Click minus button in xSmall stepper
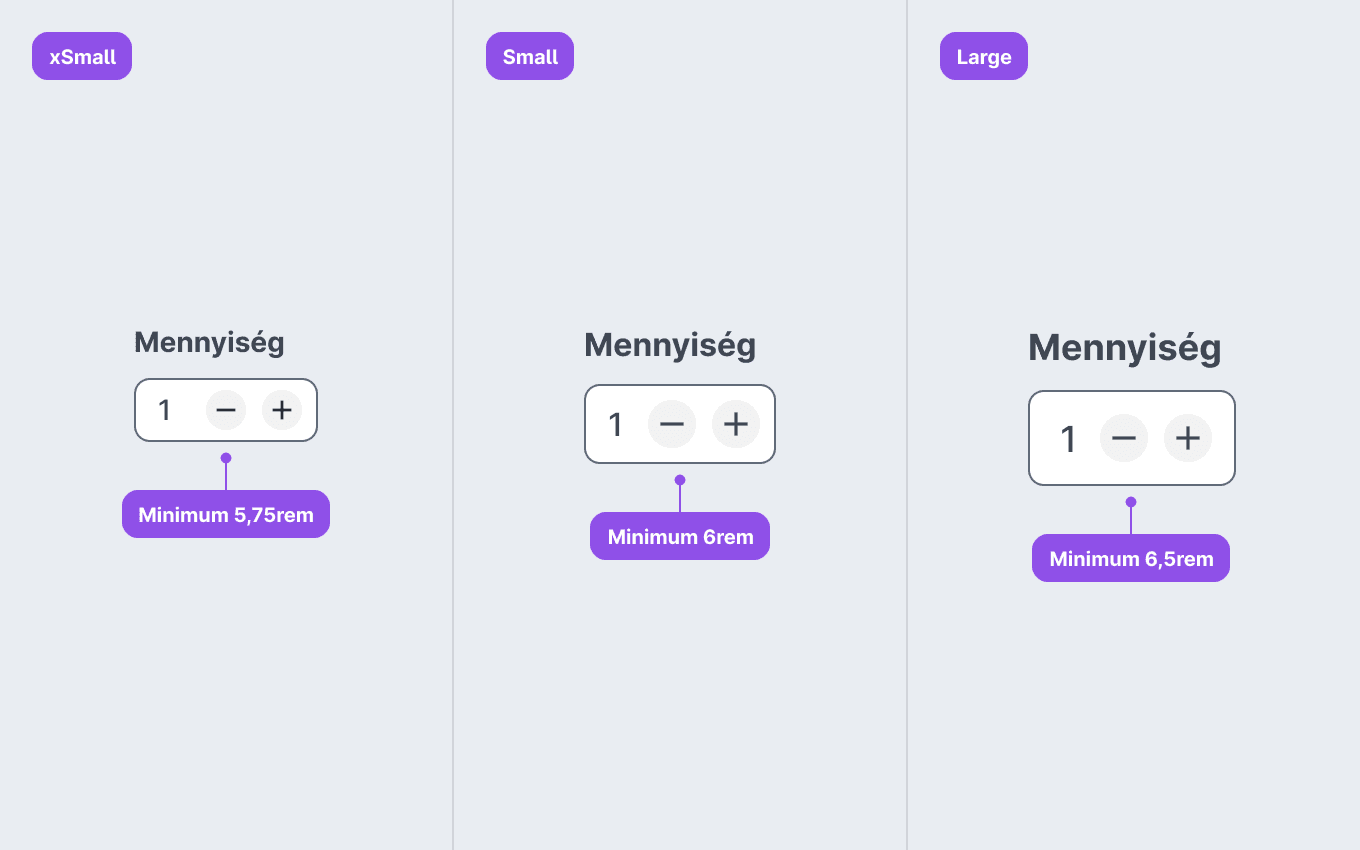Screen dimensions: 1360x850 [226, 410]
